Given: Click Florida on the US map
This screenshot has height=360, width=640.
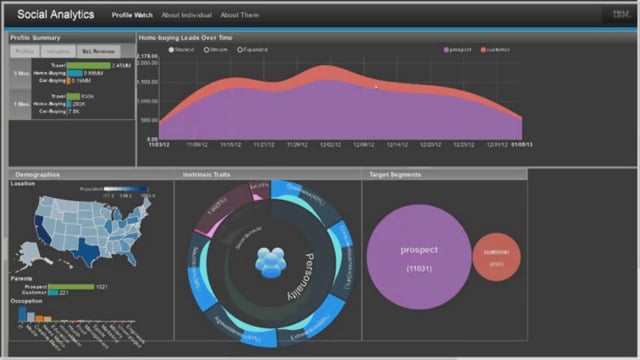Looking at the screenshot, I should [131, 257].
